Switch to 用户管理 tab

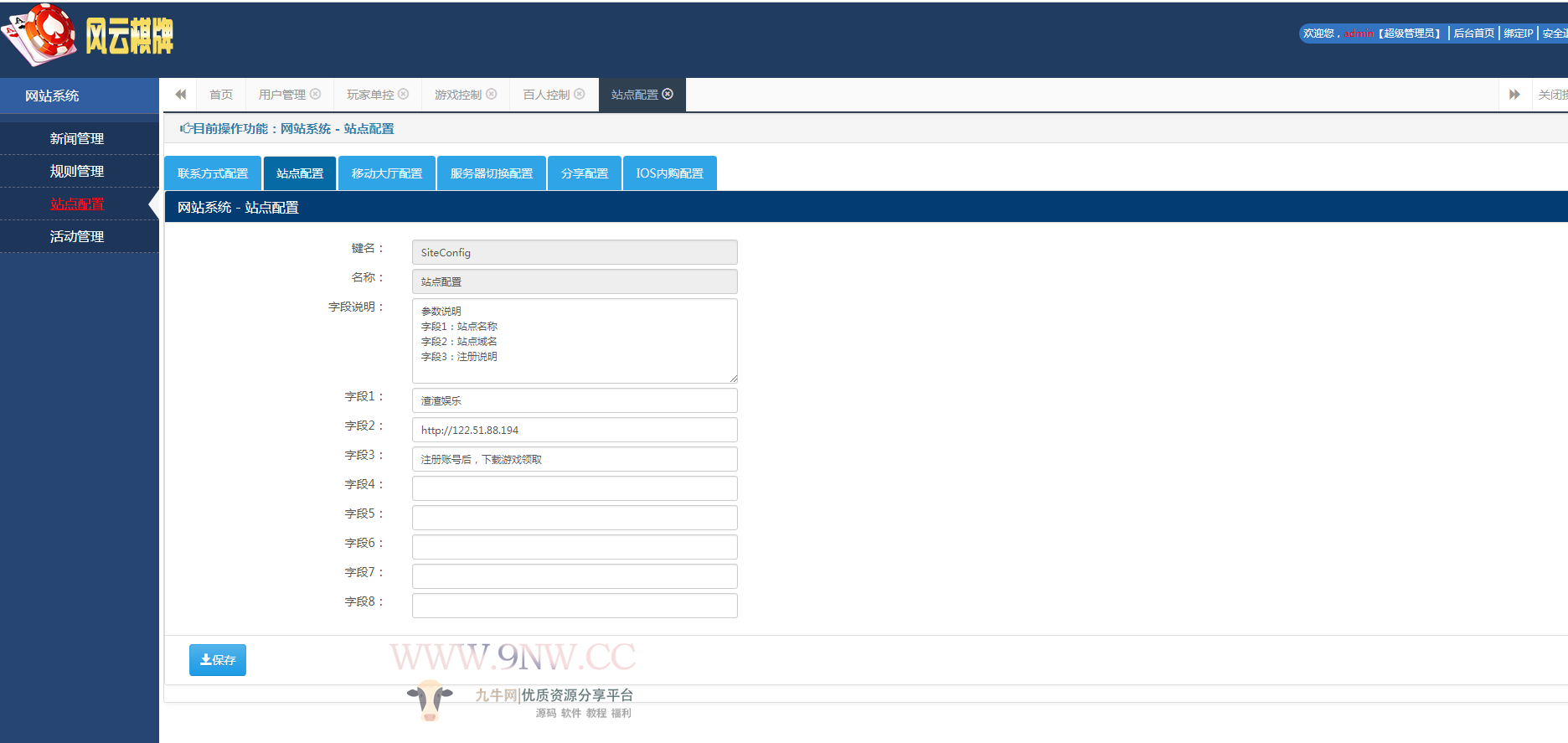[x=282, y=95]
